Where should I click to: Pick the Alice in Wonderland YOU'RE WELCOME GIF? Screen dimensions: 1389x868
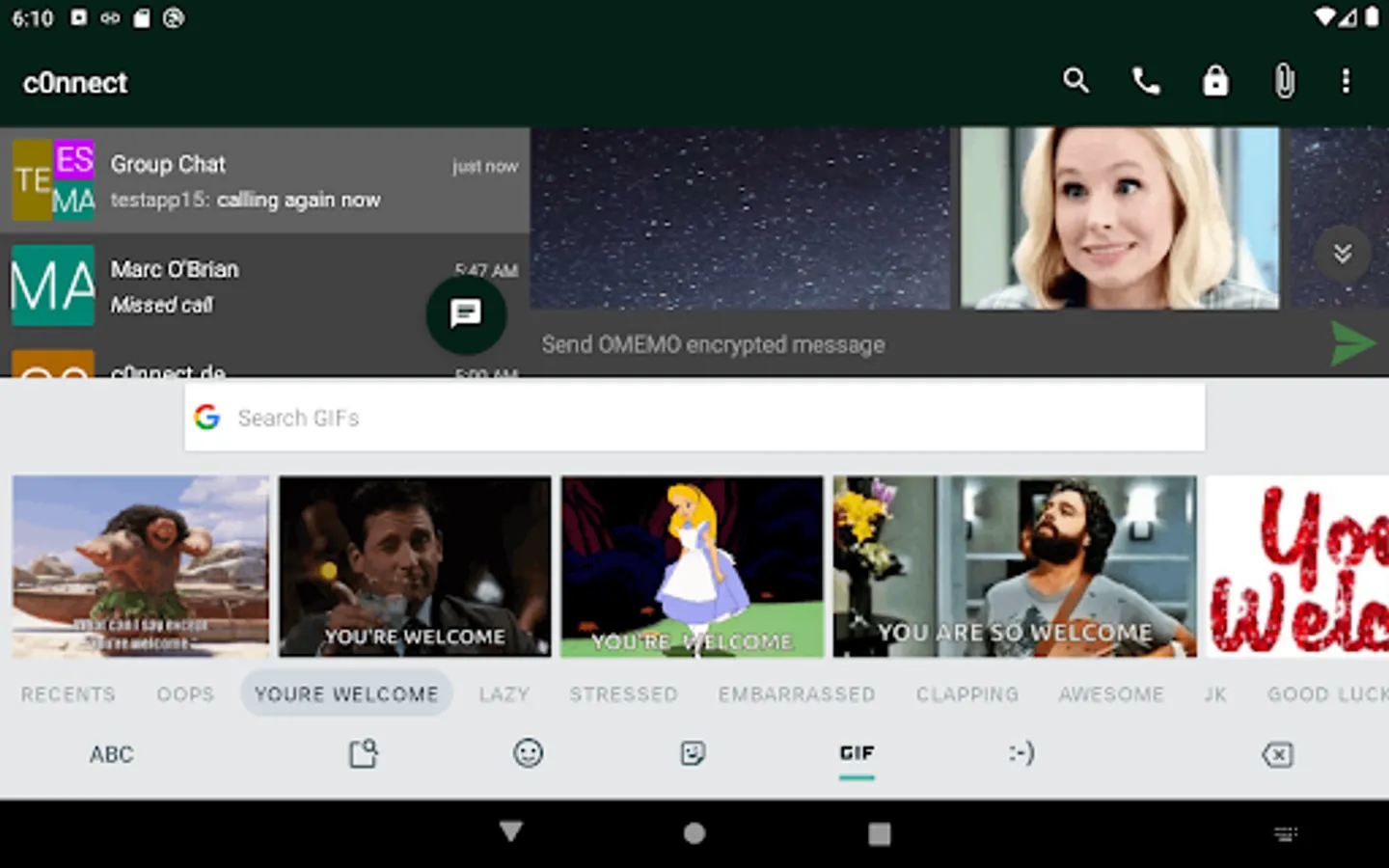coord(693,566)
